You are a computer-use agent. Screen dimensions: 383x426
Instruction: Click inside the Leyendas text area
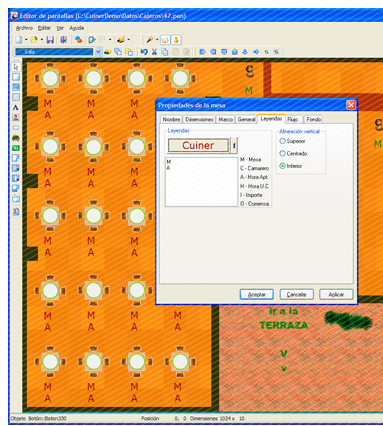click(201, 182)
